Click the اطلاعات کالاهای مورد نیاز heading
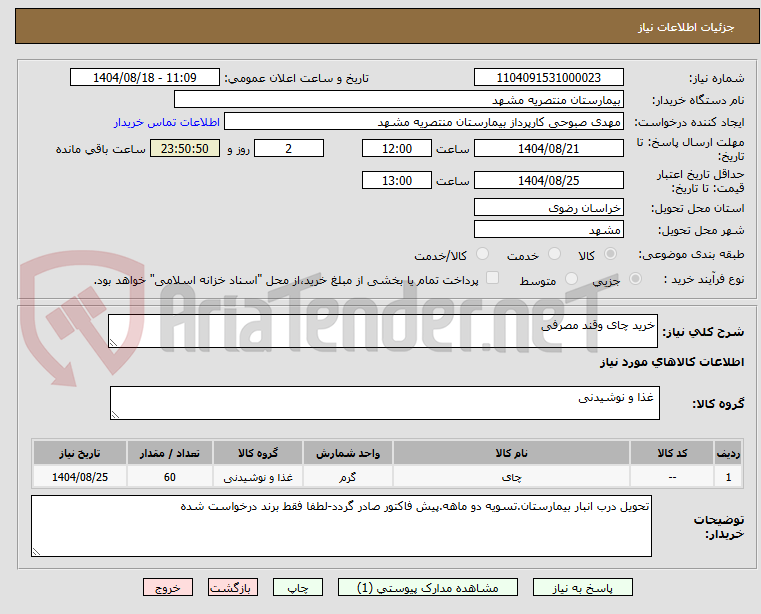Viewport: 761px width, 614px height. 672,362
